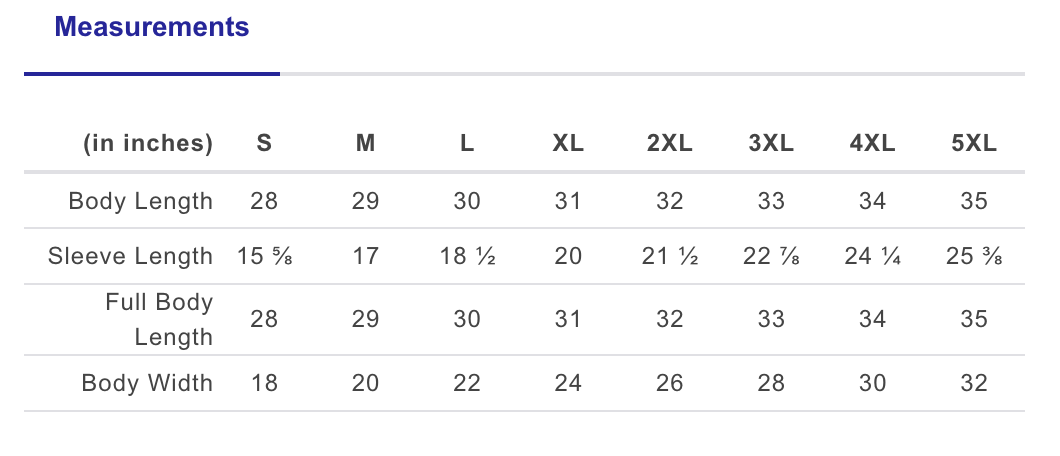Screen dimensions: 1060x456
Task: Select the 22 ⅞ sleeve length value
Action: 771,256
